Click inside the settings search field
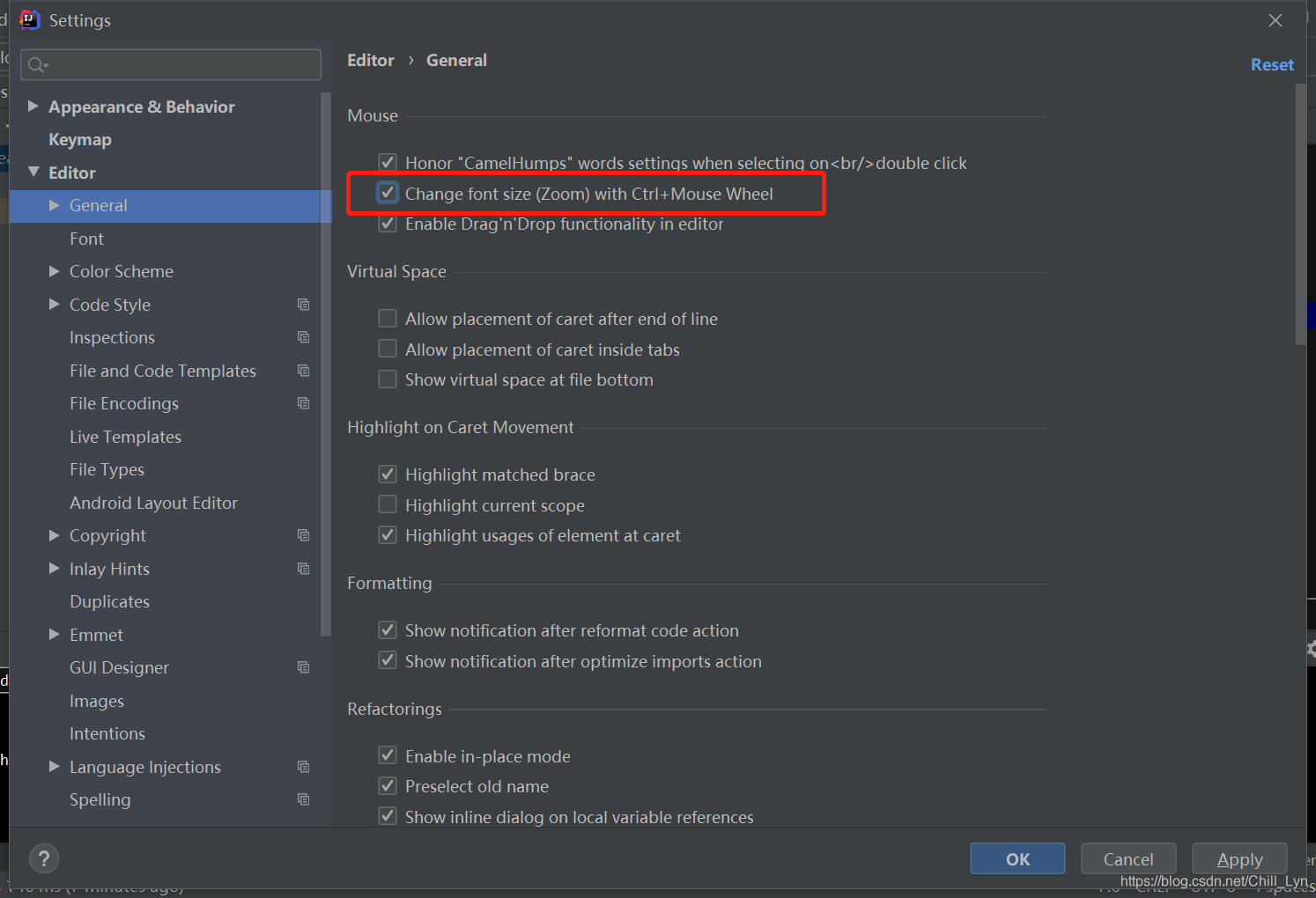The image size is (1316, 898). tap(171, 65)
